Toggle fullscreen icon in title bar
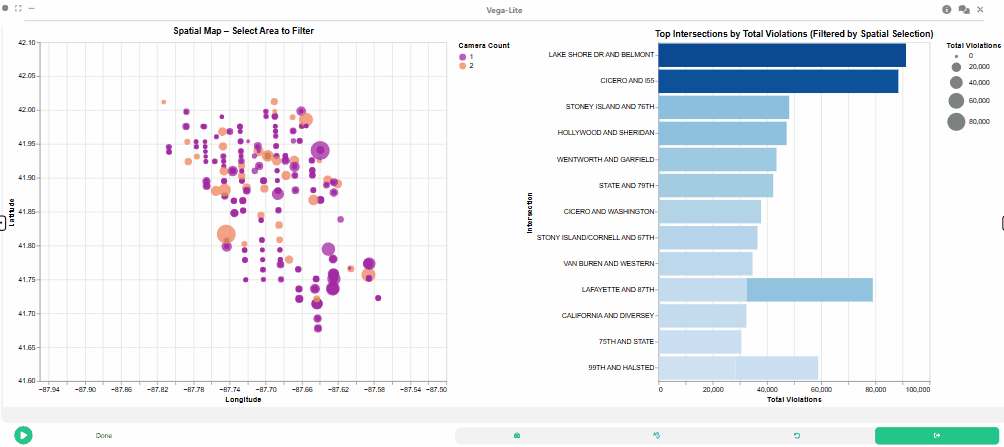 (18, 9)
